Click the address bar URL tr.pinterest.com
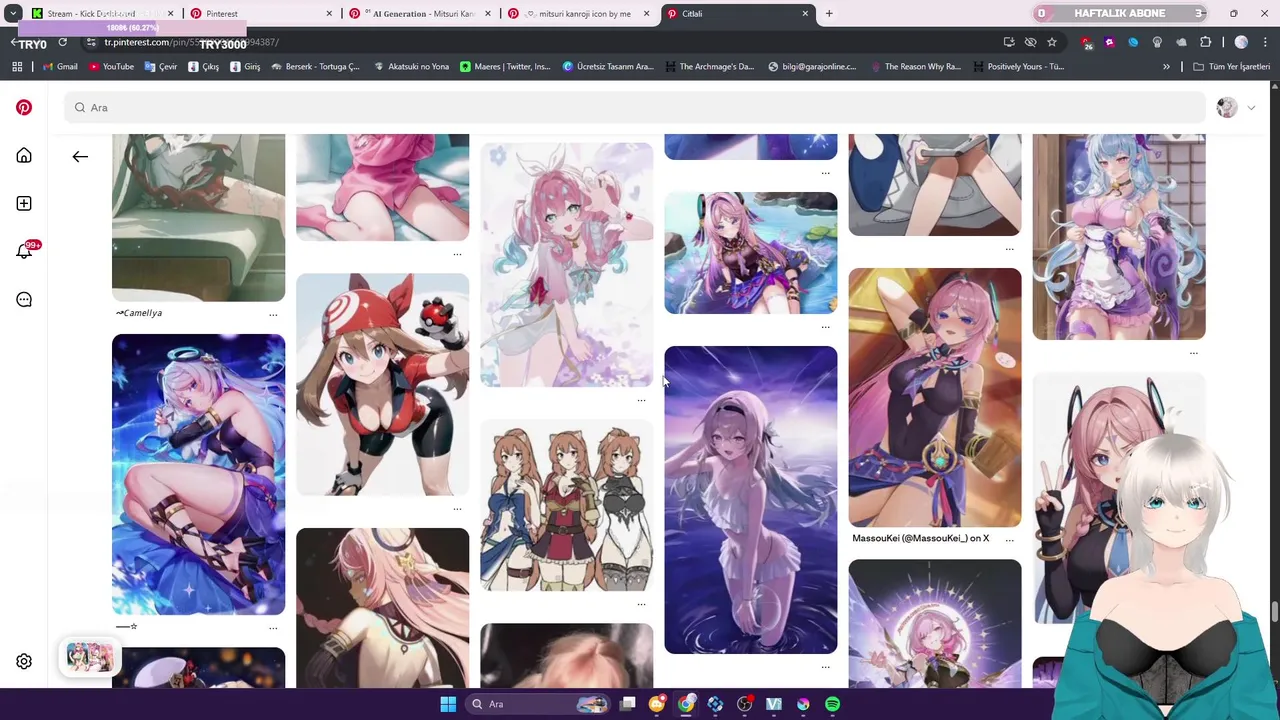Image resolution: width=1280 pixels, height=720 pixels. [190, 42]
